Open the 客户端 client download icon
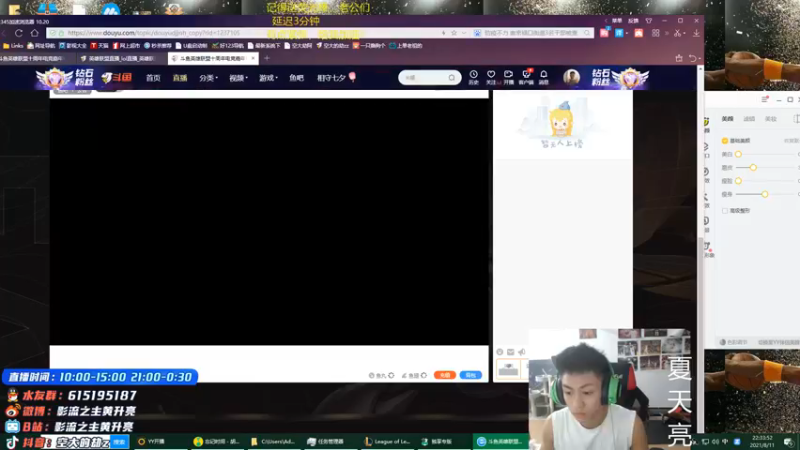This screenshot has height=450, width=800. pyautogui.click(x=526, y=77)
